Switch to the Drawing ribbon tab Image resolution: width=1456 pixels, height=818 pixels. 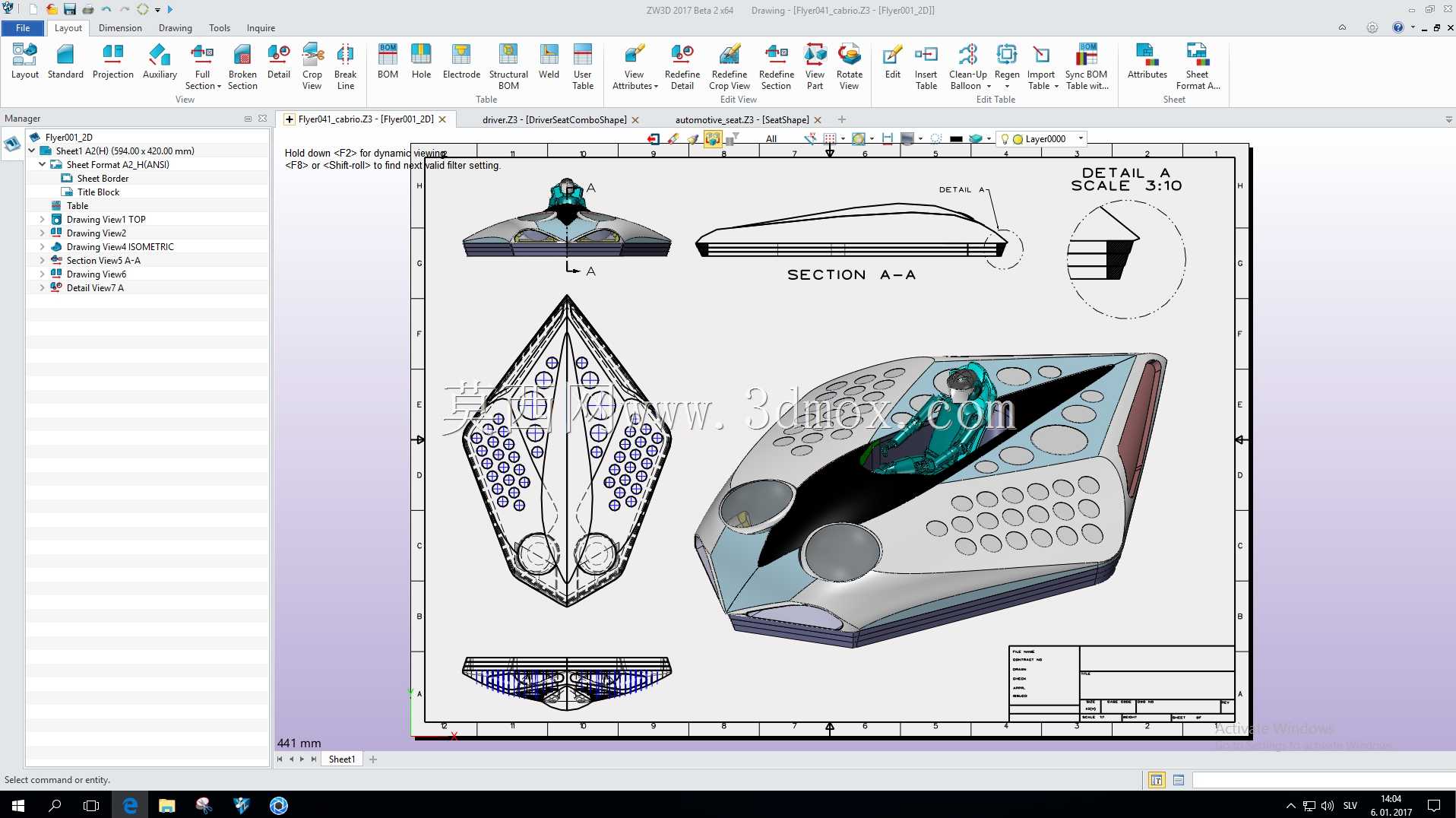point(176,28)
